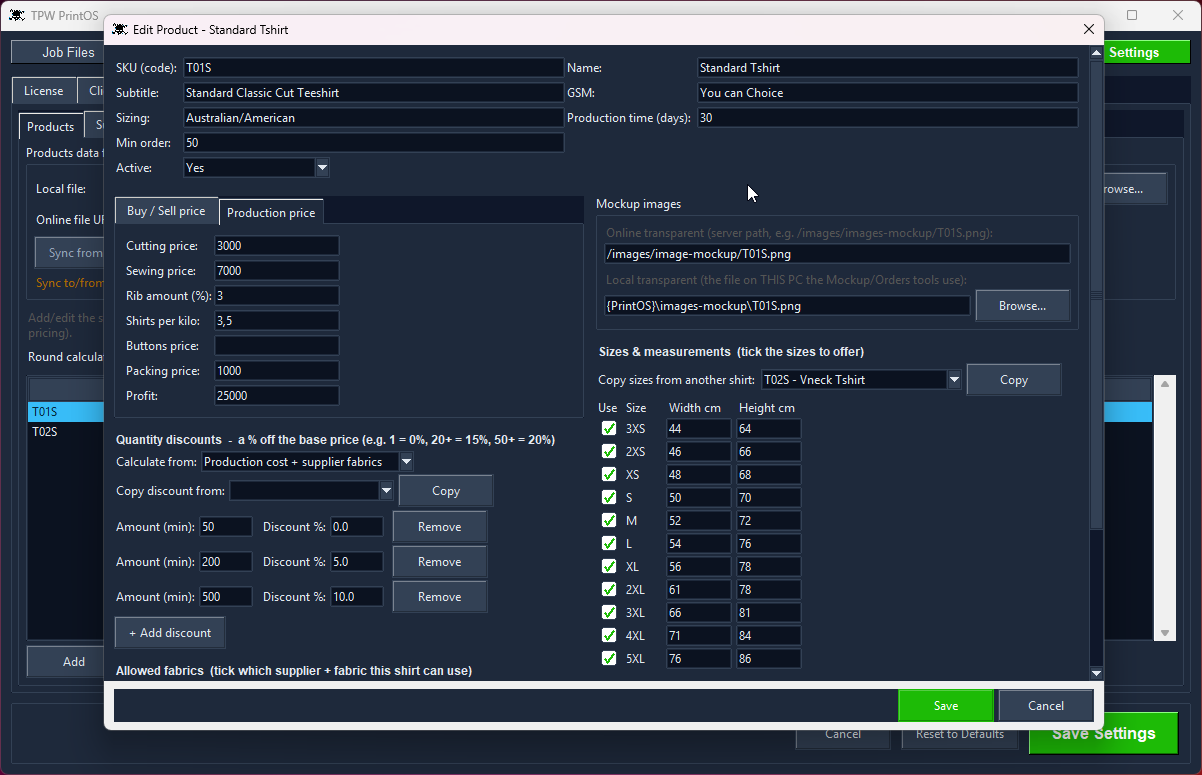Copy sizes from T02S Vneck Tshirt
1202x775 pixels.
1014,380
